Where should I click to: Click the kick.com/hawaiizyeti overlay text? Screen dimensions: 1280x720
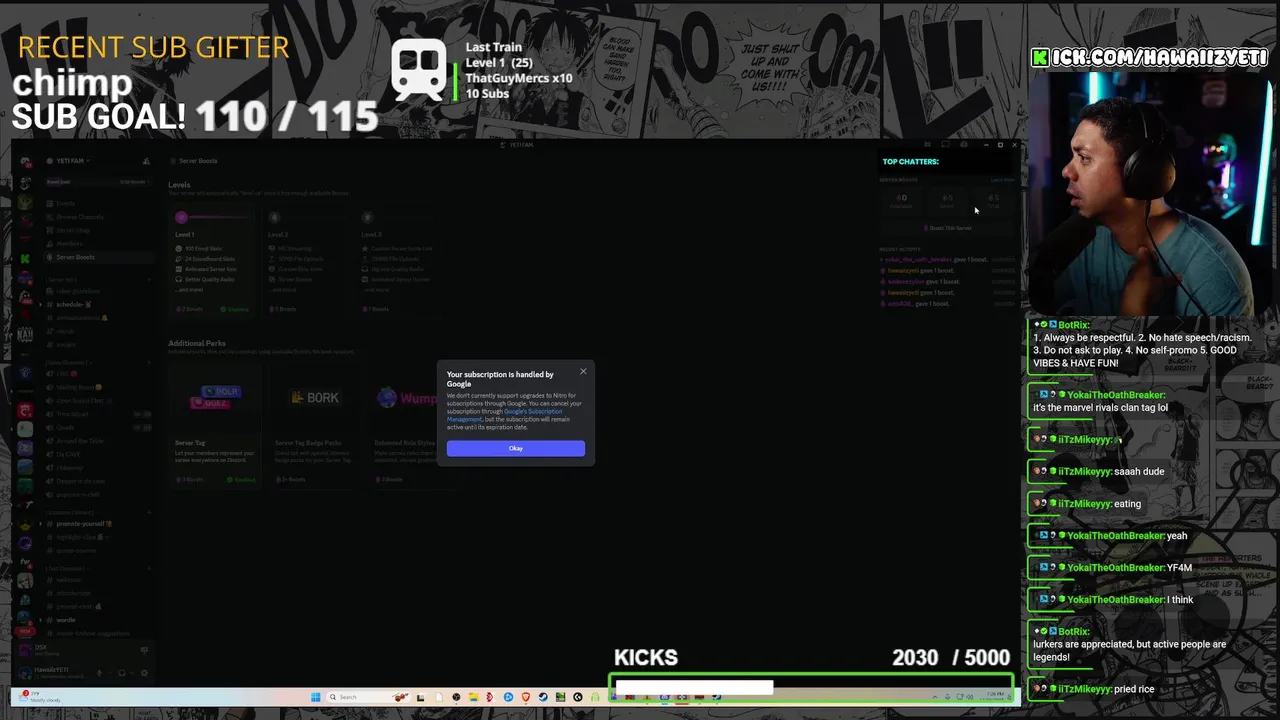[x=1150, y=58]
